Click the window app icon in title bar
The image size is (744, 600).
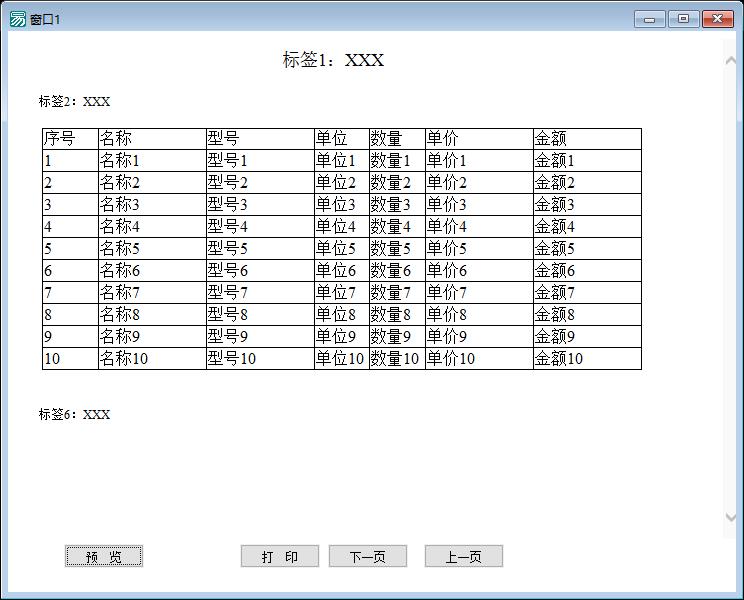click(x=18, y=19)
